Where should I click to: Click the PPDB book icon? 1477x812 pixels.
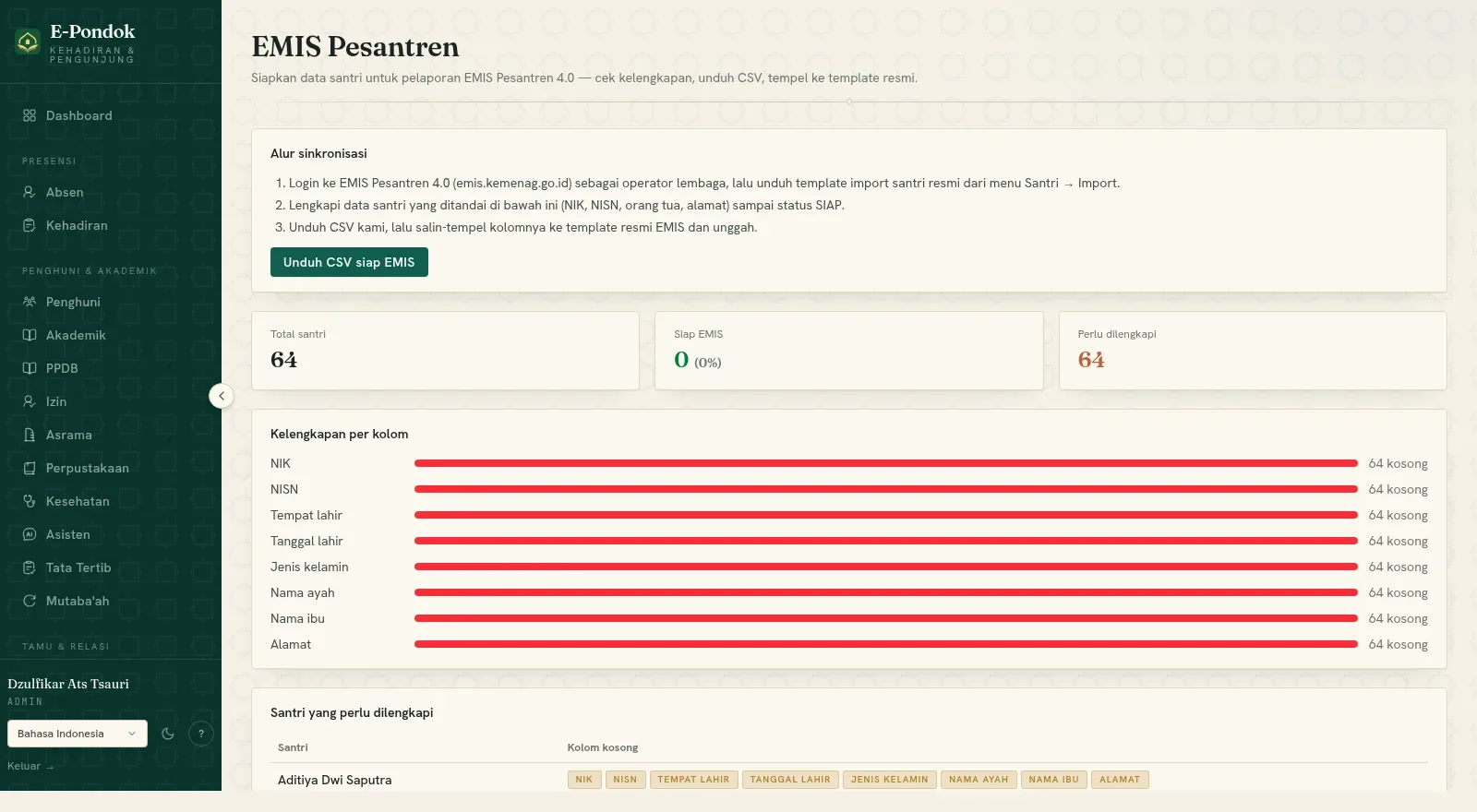pos(30,368)
